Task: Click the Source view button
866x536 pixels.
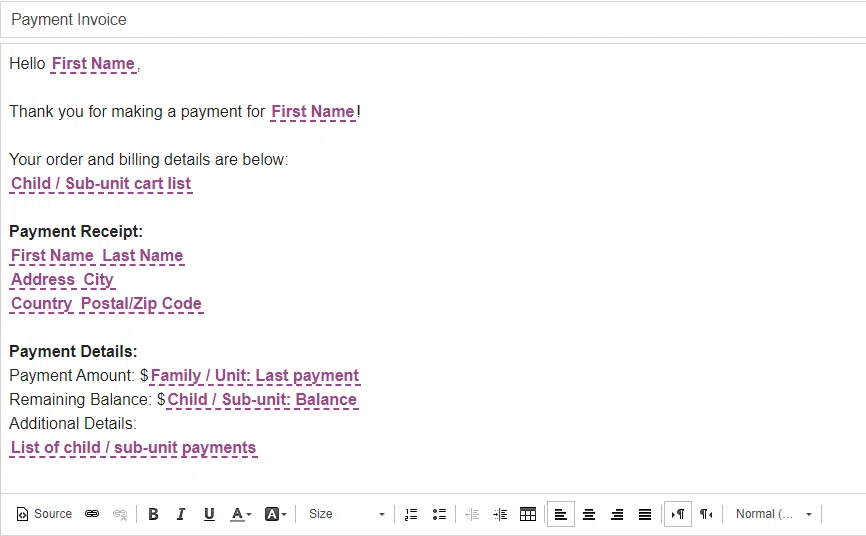Action: click(45, 514)
